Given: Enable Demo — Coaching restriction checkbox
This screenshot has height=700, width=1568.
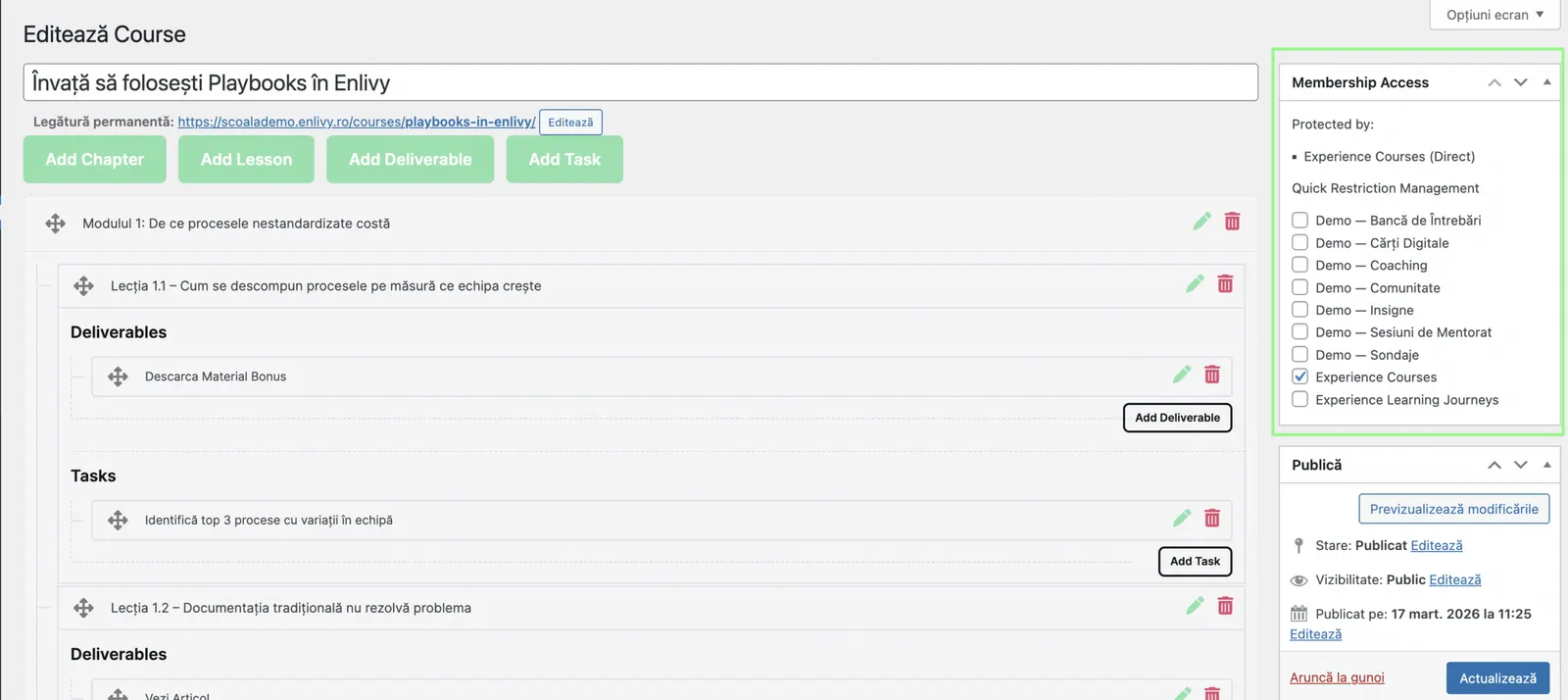Looking at the screenshot, I should click(1299, 265).
